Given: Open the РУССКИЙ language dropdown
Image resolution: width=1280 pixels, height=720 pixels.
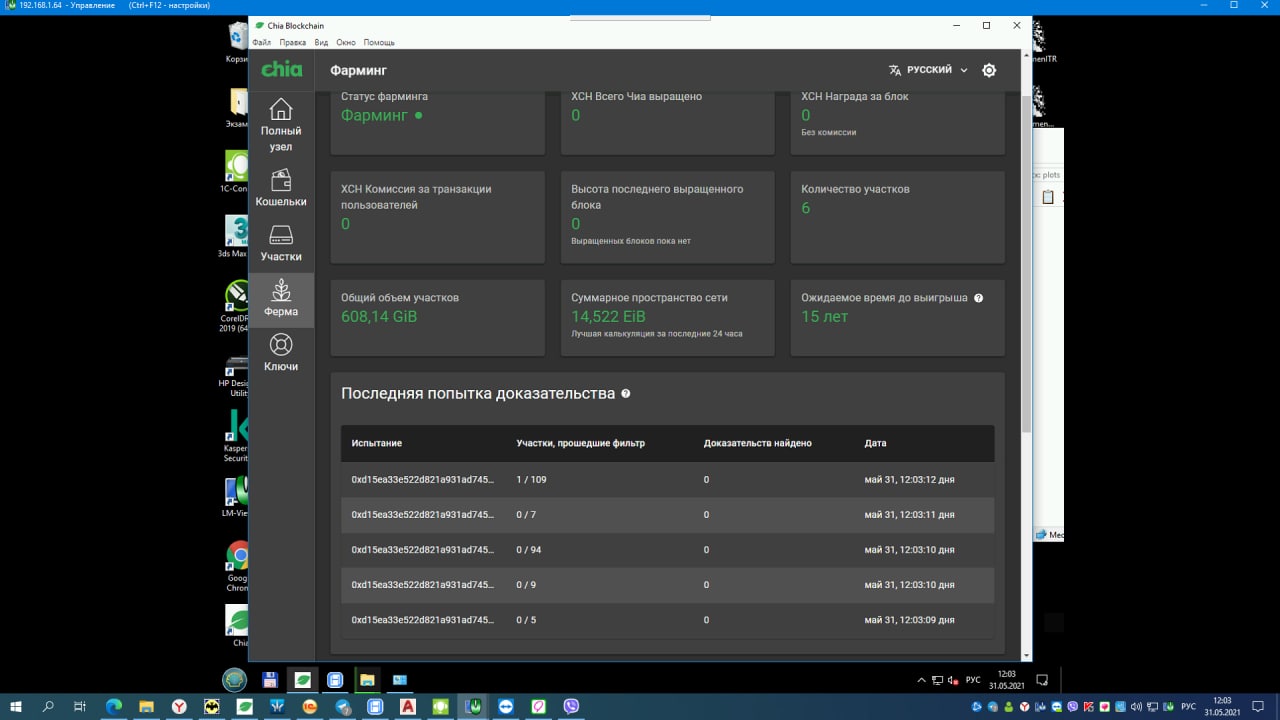Looking at the screenshot, I should pos(937,70).
